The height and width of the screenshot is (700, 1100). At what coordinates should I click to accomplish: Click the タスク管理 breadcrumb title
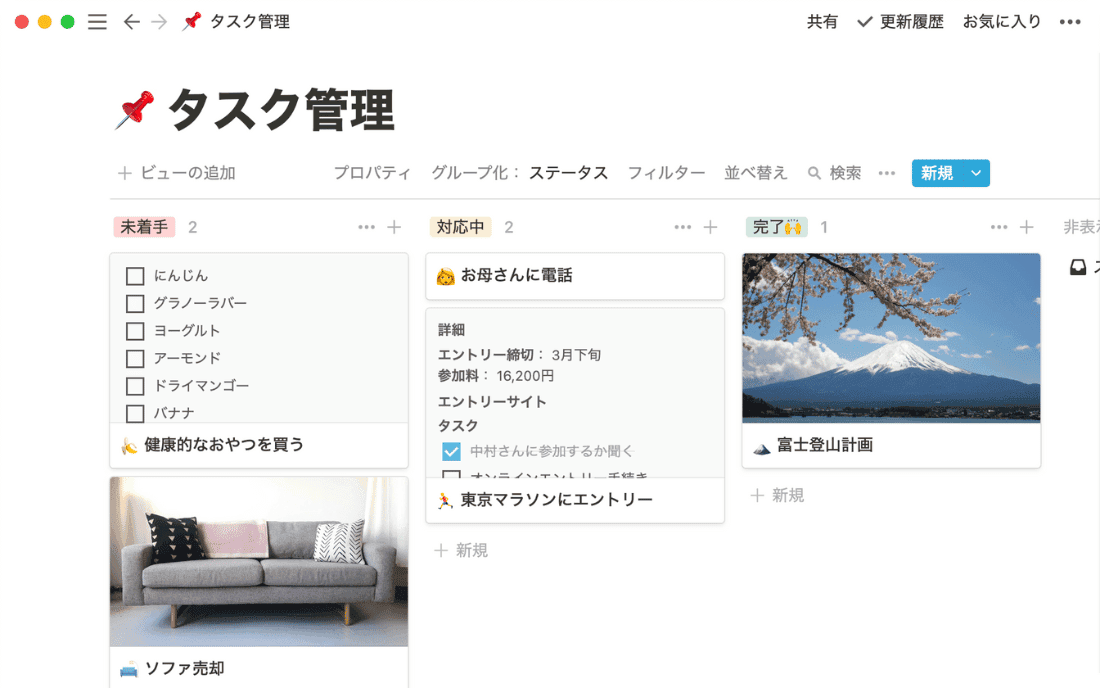[250, 22]
